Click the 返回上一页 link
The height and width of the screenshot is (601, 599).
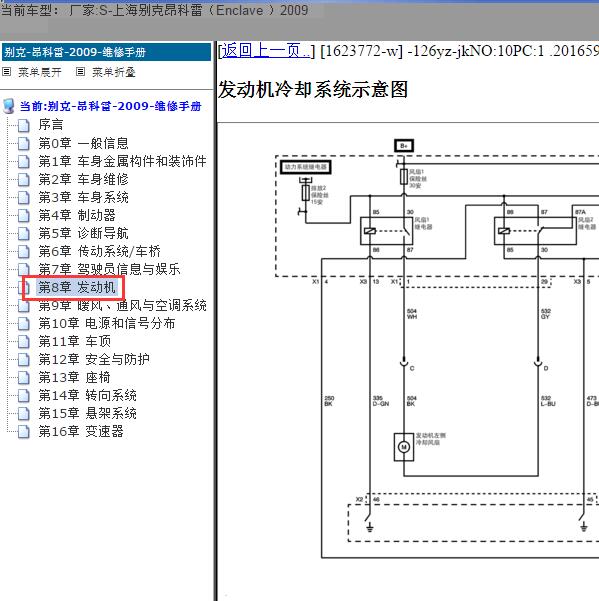click(266, 51)
